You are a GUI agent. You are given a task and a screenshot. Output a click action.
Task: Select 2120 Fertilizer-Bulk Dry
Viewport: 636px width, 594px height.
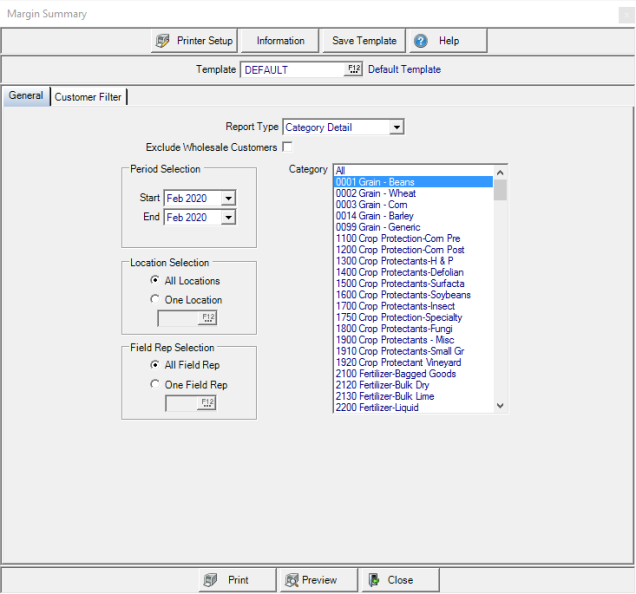413,385
